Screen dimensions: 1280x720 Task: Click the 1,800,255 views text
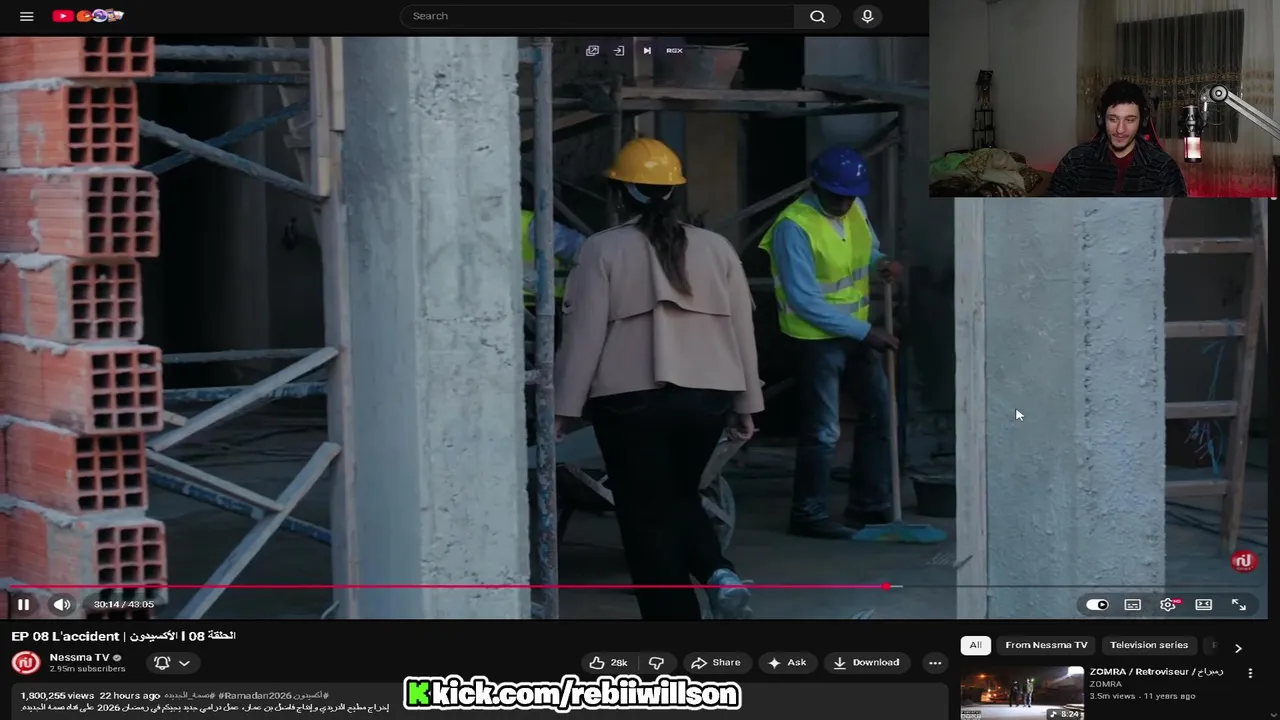57,695
